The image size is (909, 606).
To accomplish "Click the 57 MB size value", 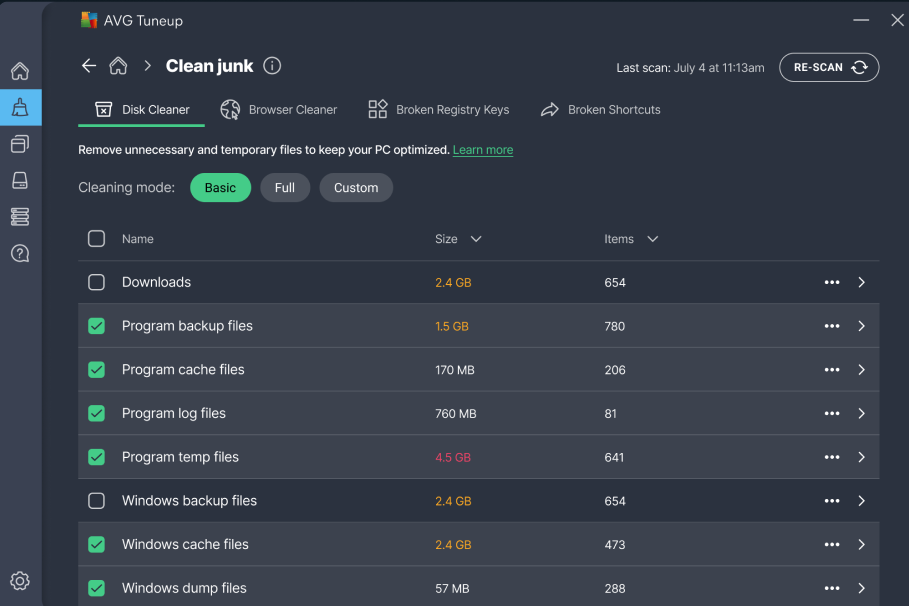I will (x=452, y=589).
